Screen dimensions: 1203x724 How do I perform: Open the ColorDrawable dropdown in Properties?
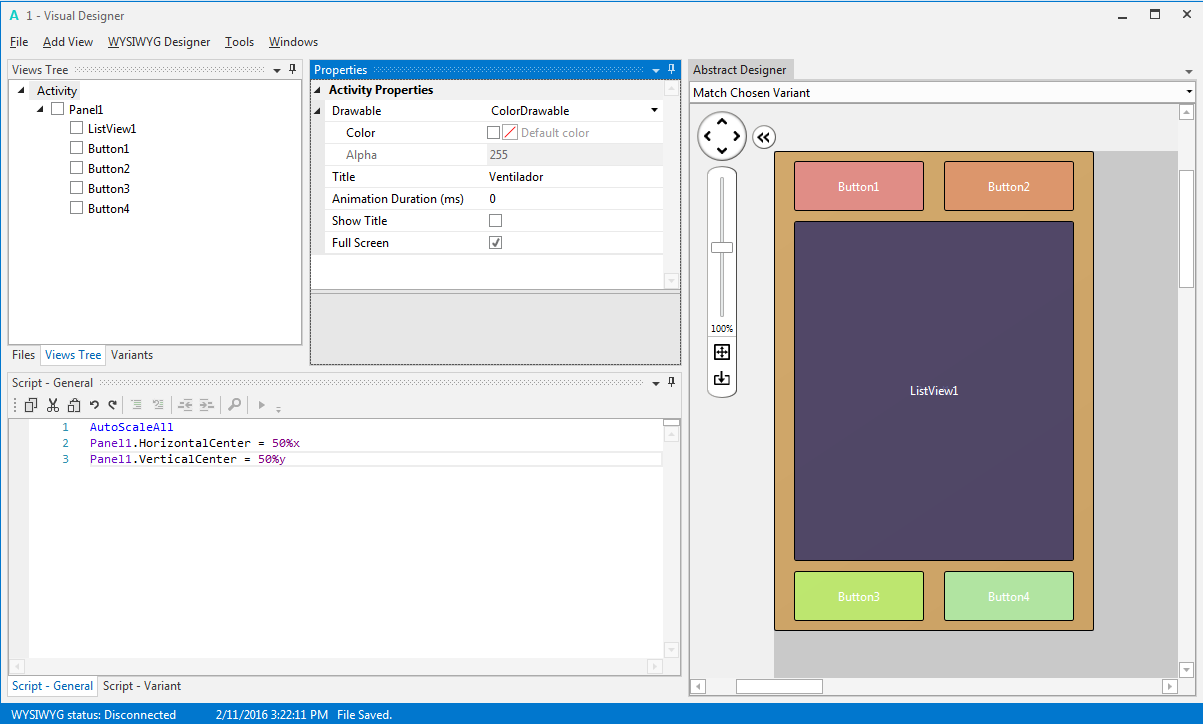click(655, 110)
